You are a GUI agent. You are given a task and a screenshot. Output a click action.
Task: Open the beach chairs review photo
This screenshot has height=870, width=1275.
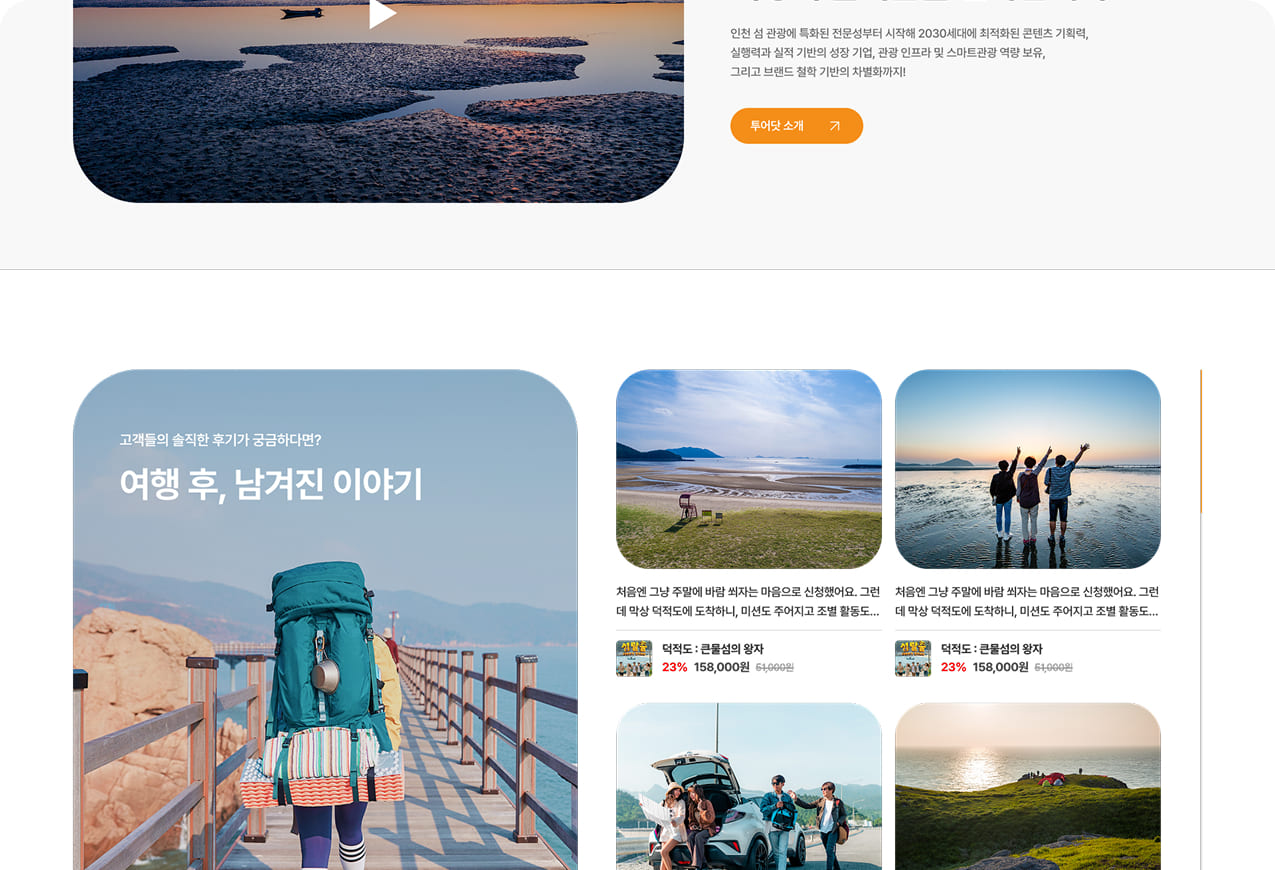click(748, 469)
